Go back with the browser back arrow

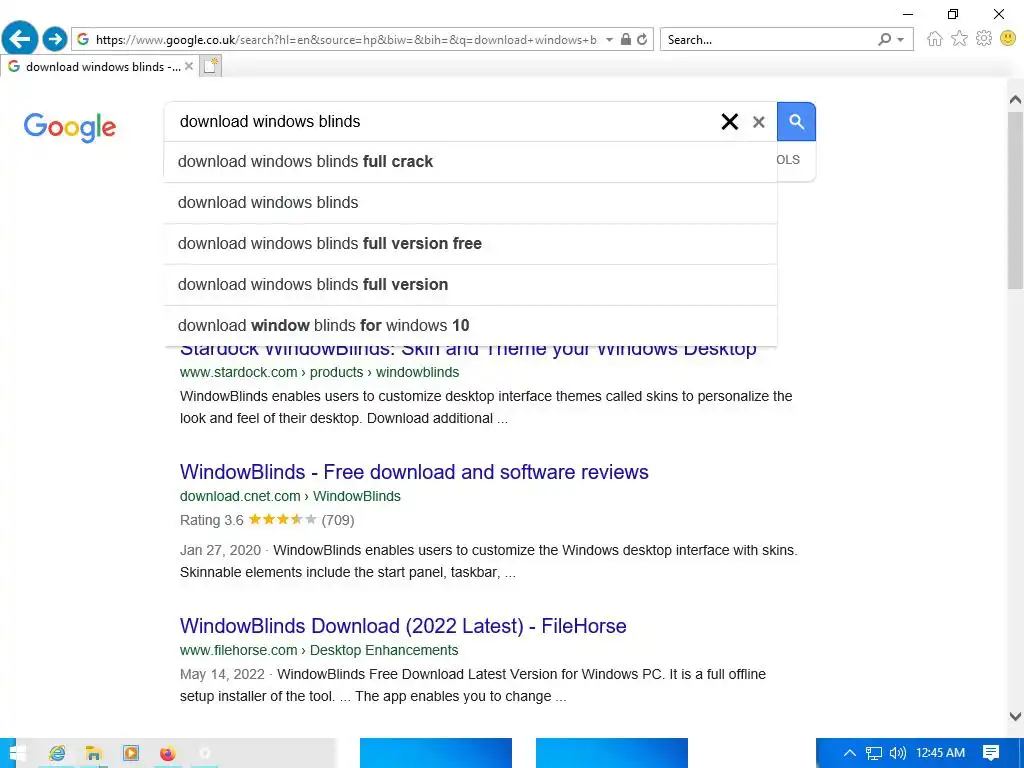[x=20, y=39]
